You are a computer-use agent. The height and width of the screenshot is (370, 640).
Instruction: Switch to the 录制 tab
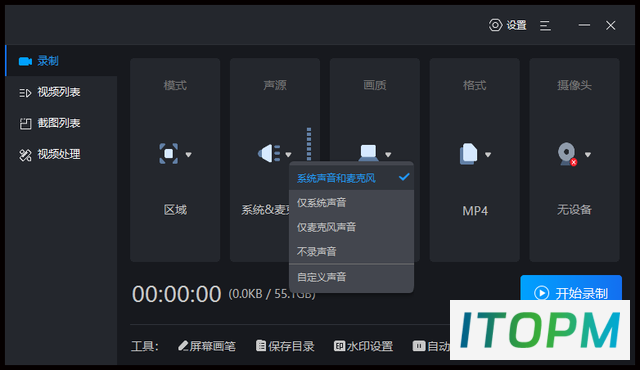tap(61, 61)
